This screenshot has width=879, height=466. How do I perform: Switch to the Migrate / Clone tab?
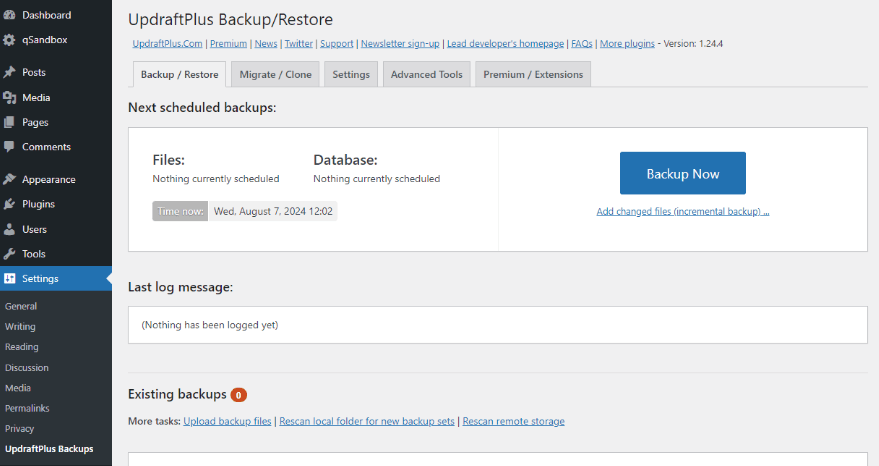[x=275, y=75]
